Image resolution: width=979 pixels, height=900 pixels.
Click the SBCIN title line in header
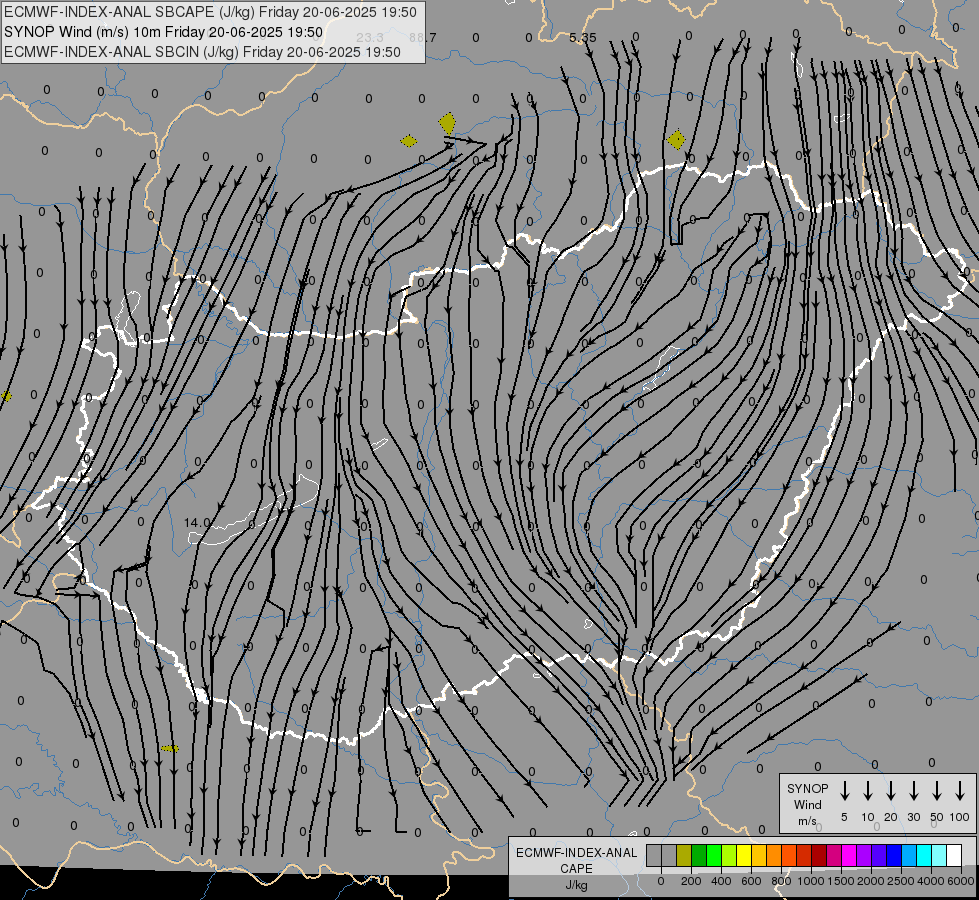point(202,52)
